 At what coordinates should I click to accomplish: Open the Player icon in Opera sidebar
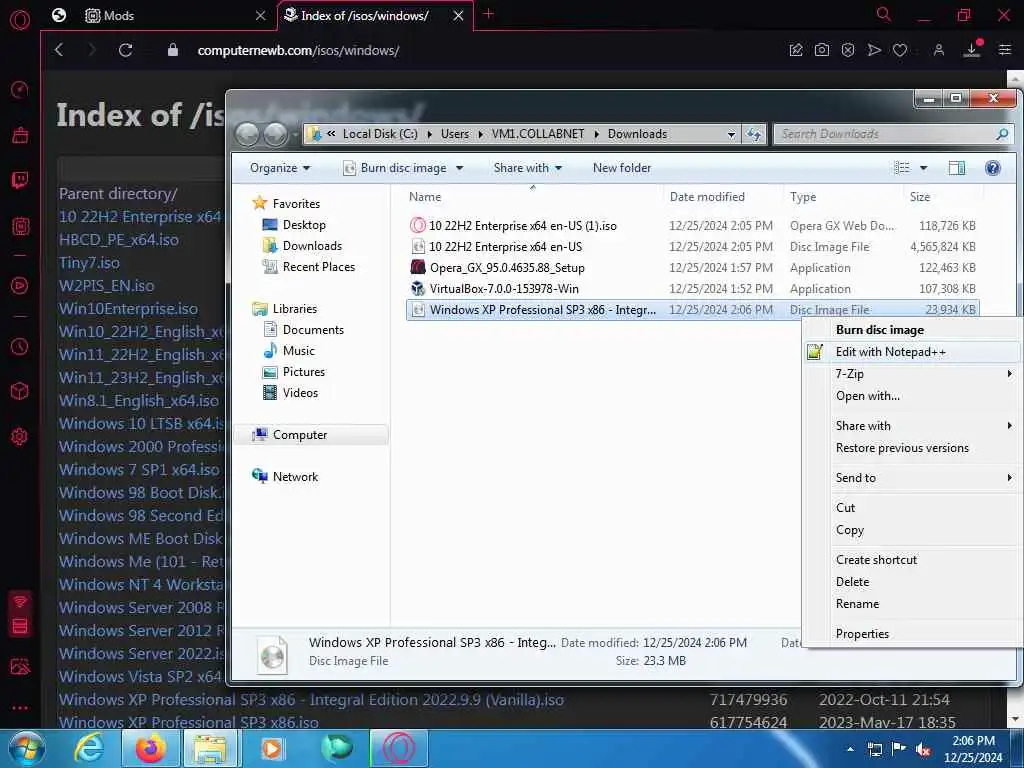point(20,285)
